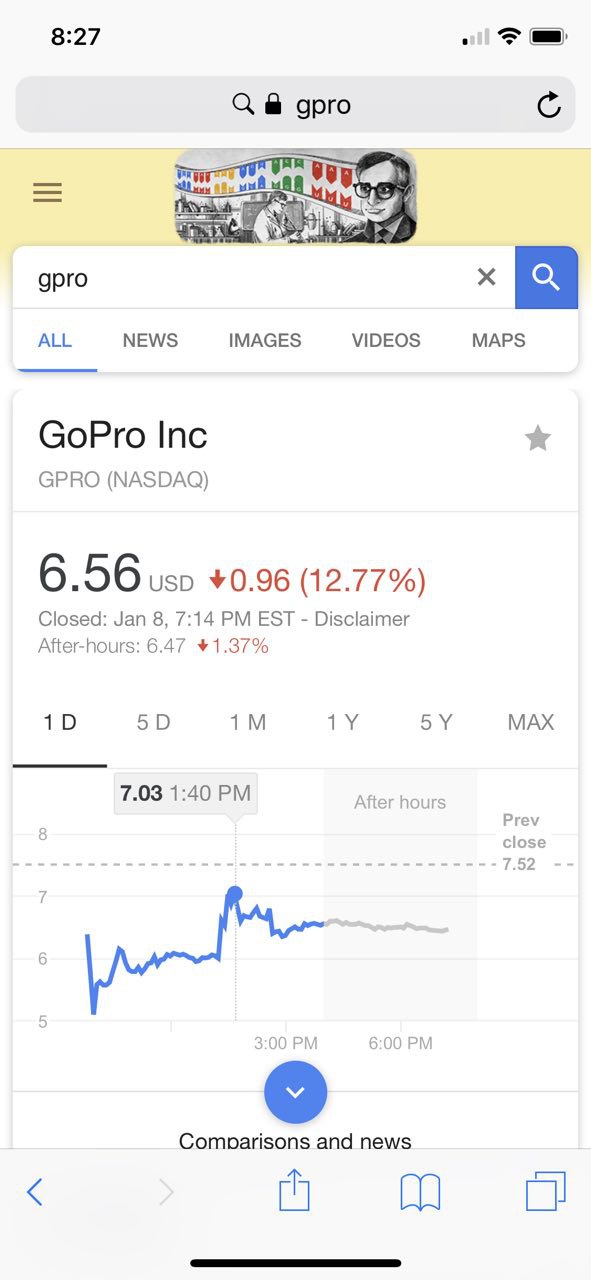Click the Google doodle image
Viewport: 591px width, 1280px height.
point(295,195)
